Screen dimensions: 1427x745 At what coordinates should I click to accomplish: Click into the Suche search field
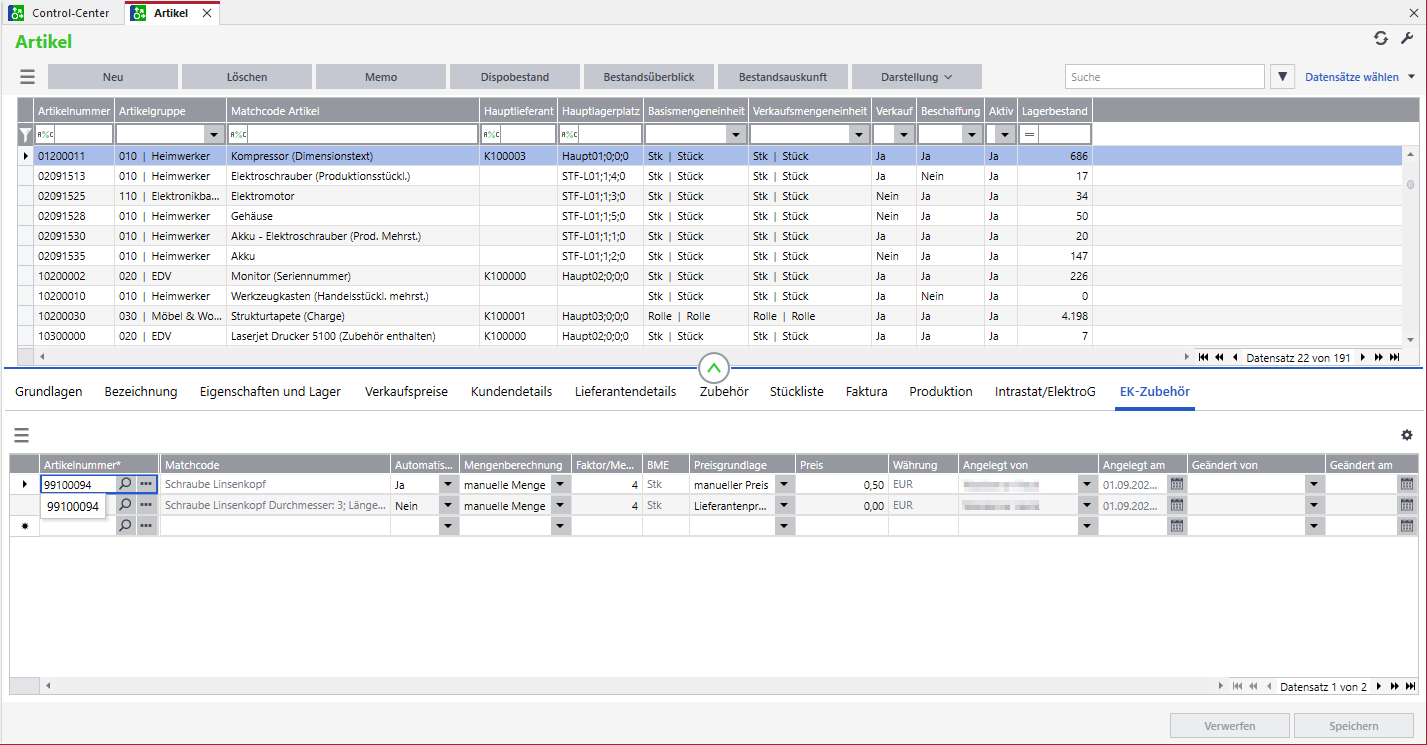pyautogui.click(x=1164, y=77)
